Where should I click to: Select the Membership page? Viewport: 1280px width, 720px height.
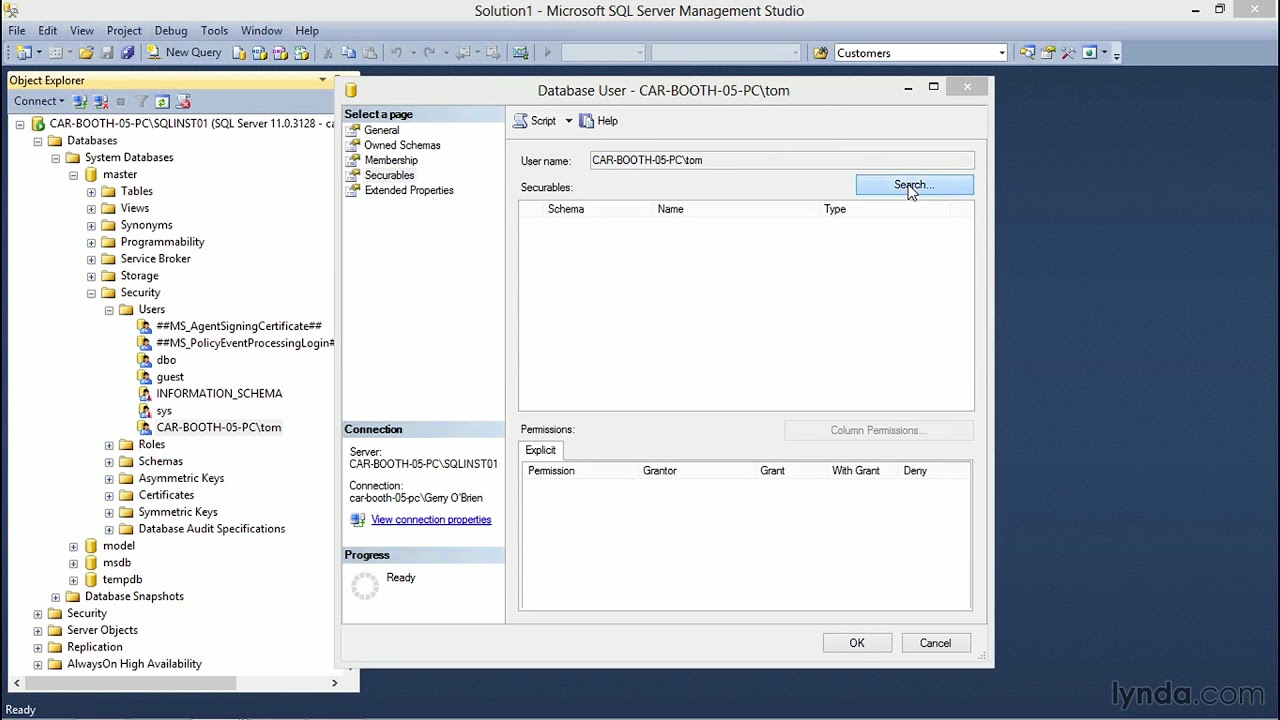391,160
